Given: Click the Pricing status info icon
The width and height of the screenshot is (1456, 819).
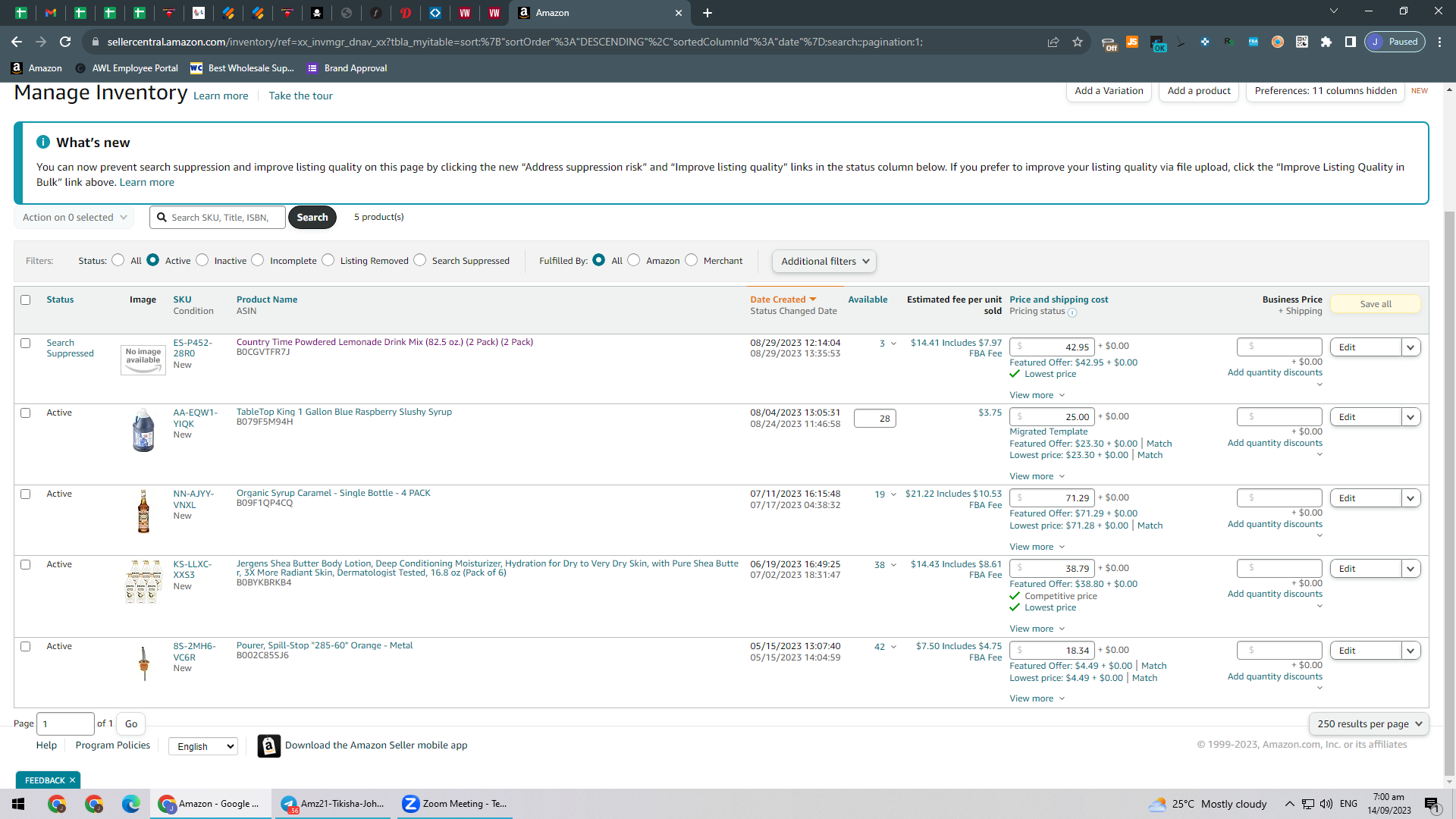Looking at the screenshot, I should (1072, 312).
